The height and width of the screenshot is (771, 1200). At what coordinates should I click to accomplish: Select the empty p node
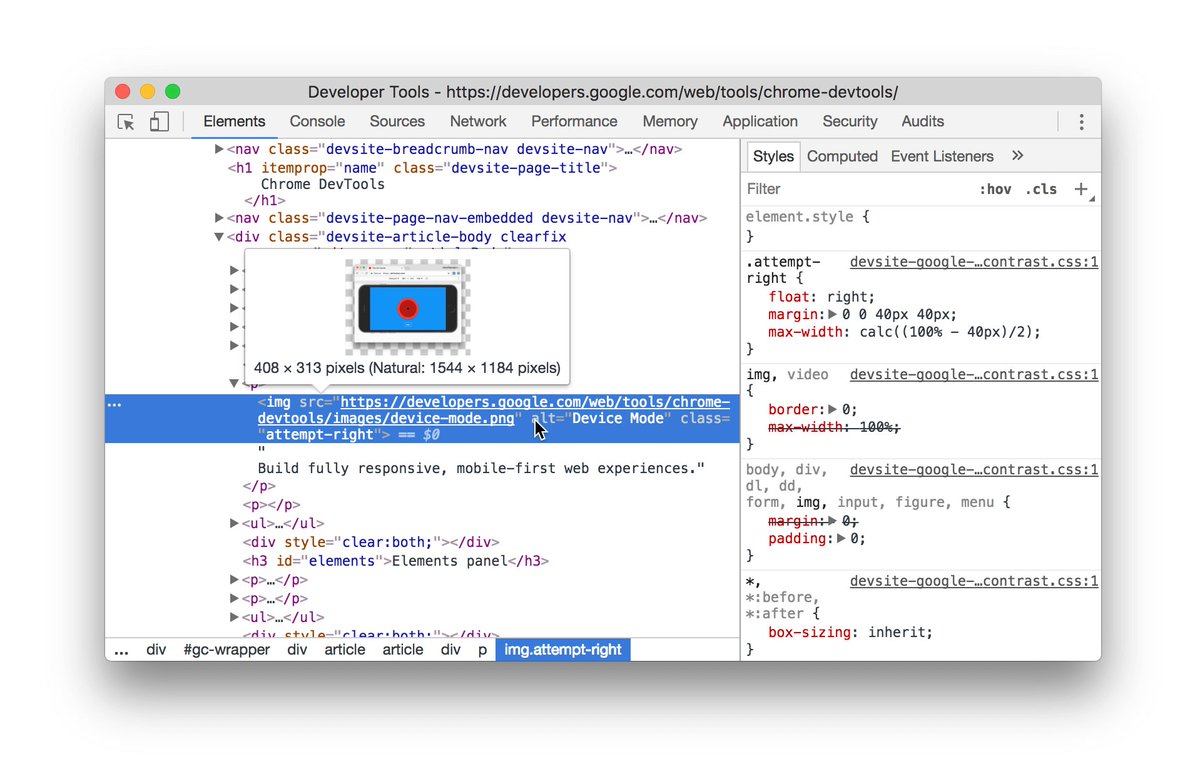point(271,505)
